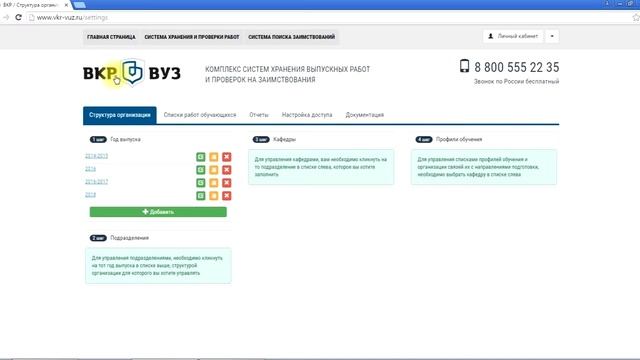Close the ВКР browser tab
640x360 pixels.
tap(66, 5)
